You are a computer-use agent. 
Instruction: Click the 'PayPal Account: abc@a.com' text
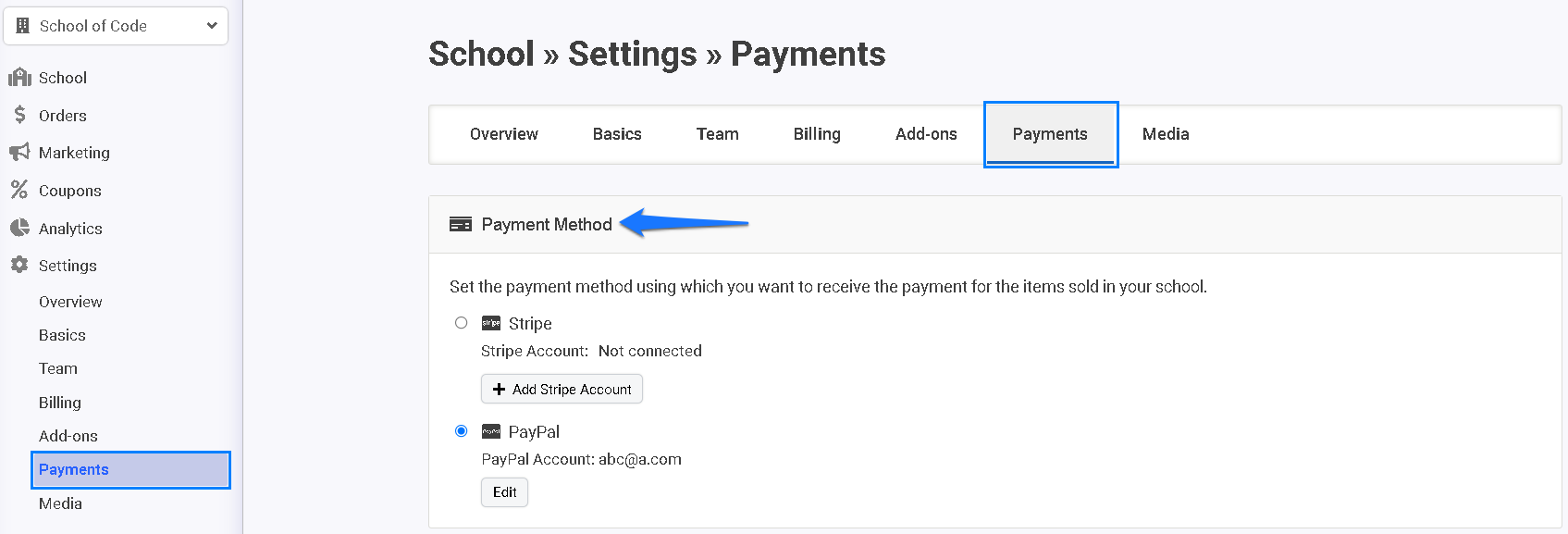581,459
